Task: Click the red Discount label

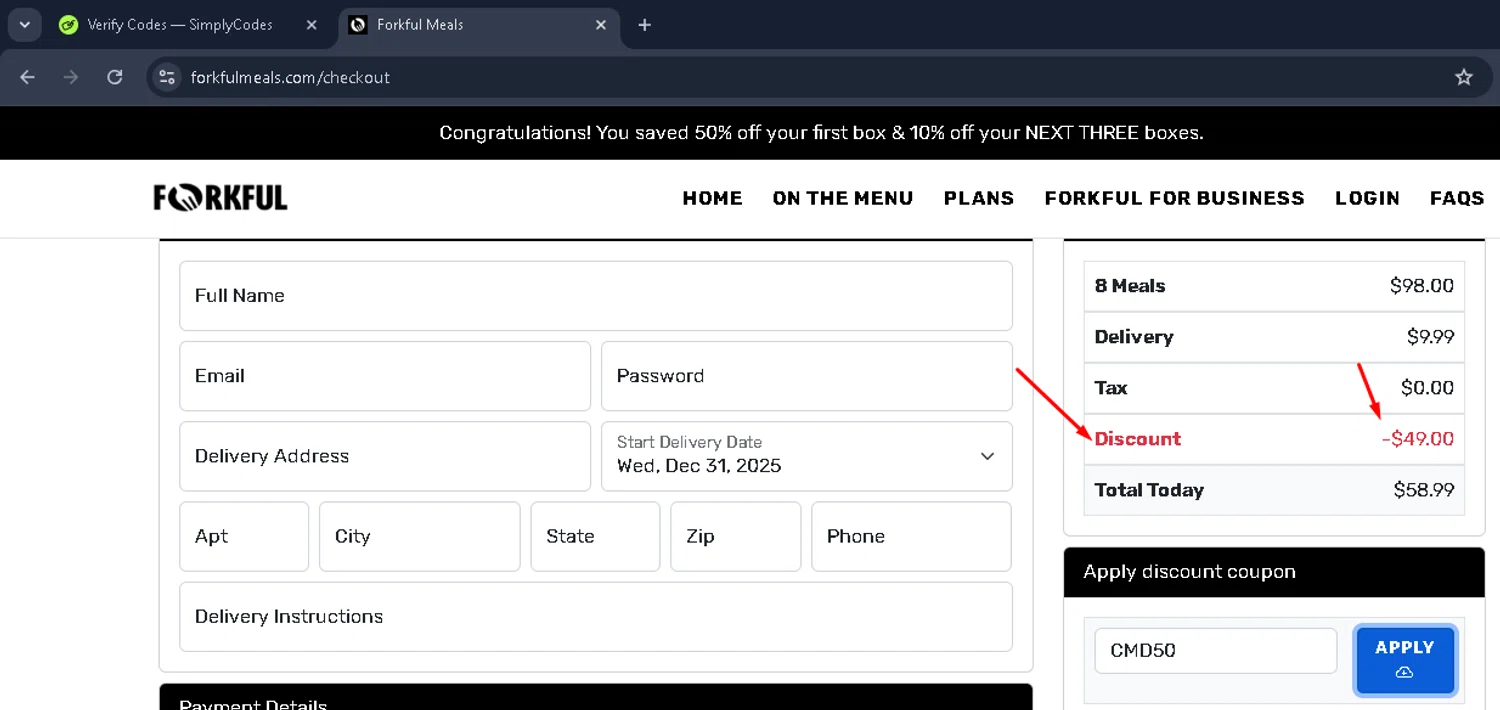Action: tap(1138, 439)
